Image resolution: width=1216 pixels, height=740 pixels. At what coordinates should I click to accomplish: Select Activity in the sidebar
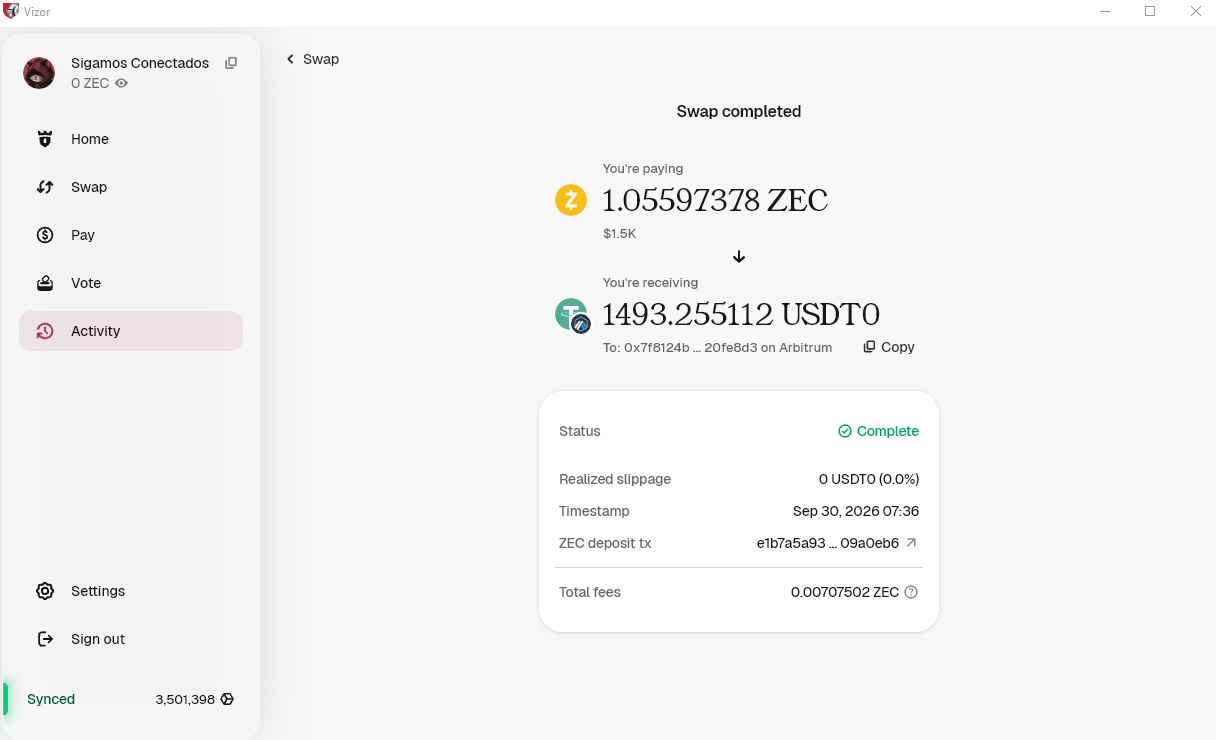131,331
